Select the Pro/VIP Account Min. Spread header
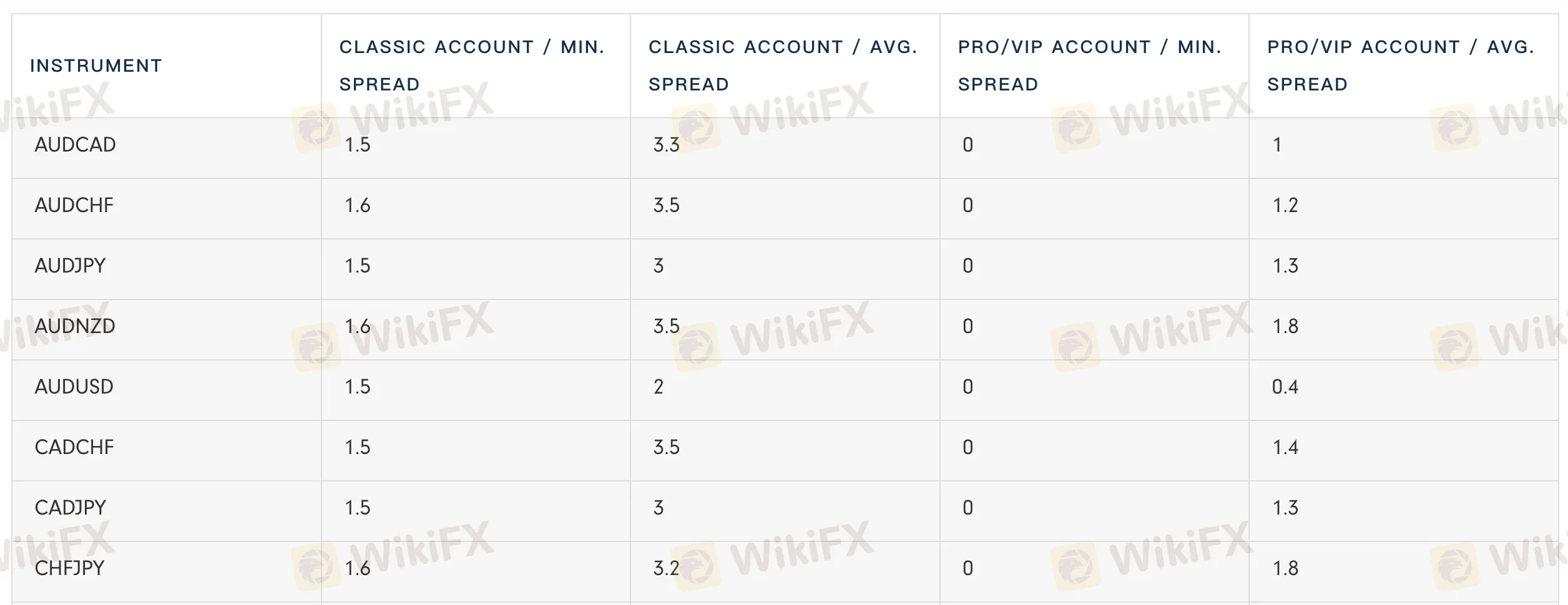Viewport: 1568px width, 605px height. [x=1089, y=65]
